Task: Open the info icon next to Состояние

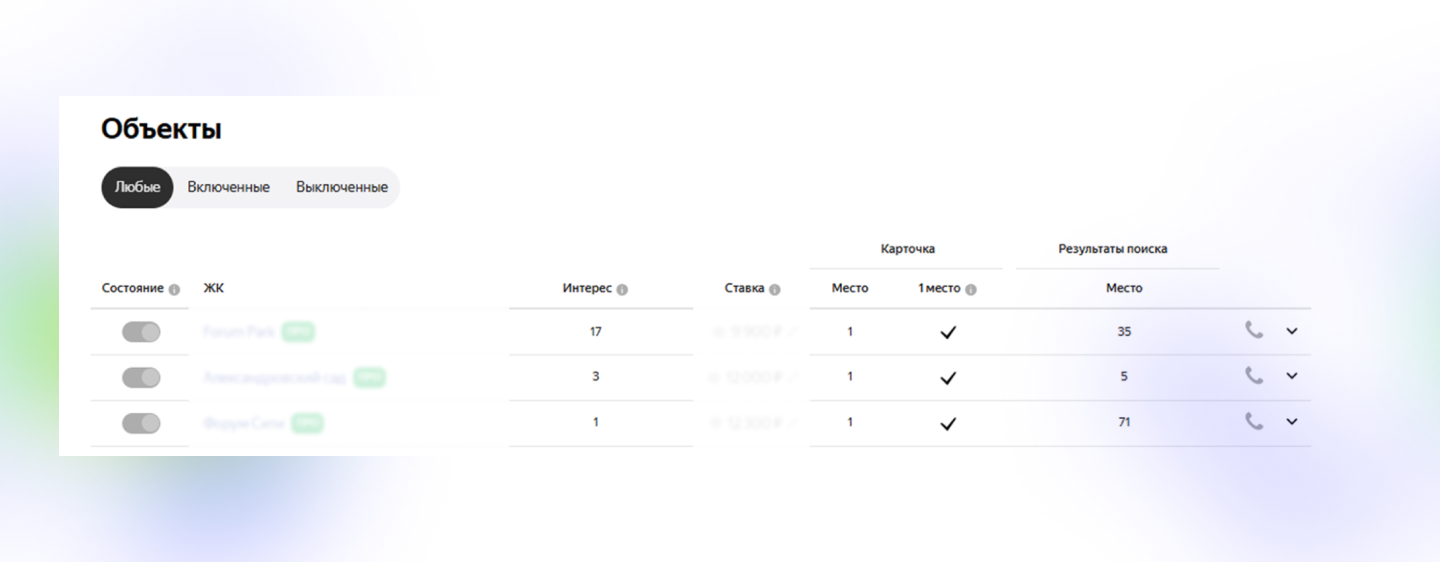Action: tap(174, 289)
